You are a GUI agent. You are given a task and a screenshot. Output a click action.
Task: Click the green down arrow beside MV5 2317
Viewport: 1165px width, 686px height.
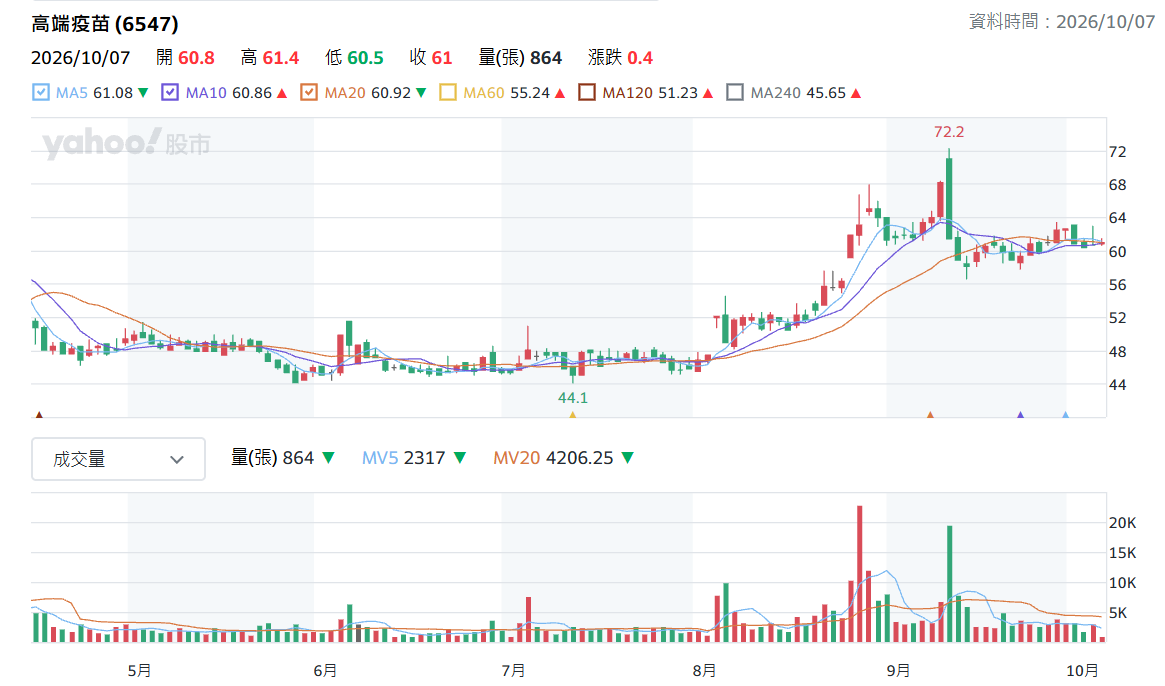[x=460, y=458]
